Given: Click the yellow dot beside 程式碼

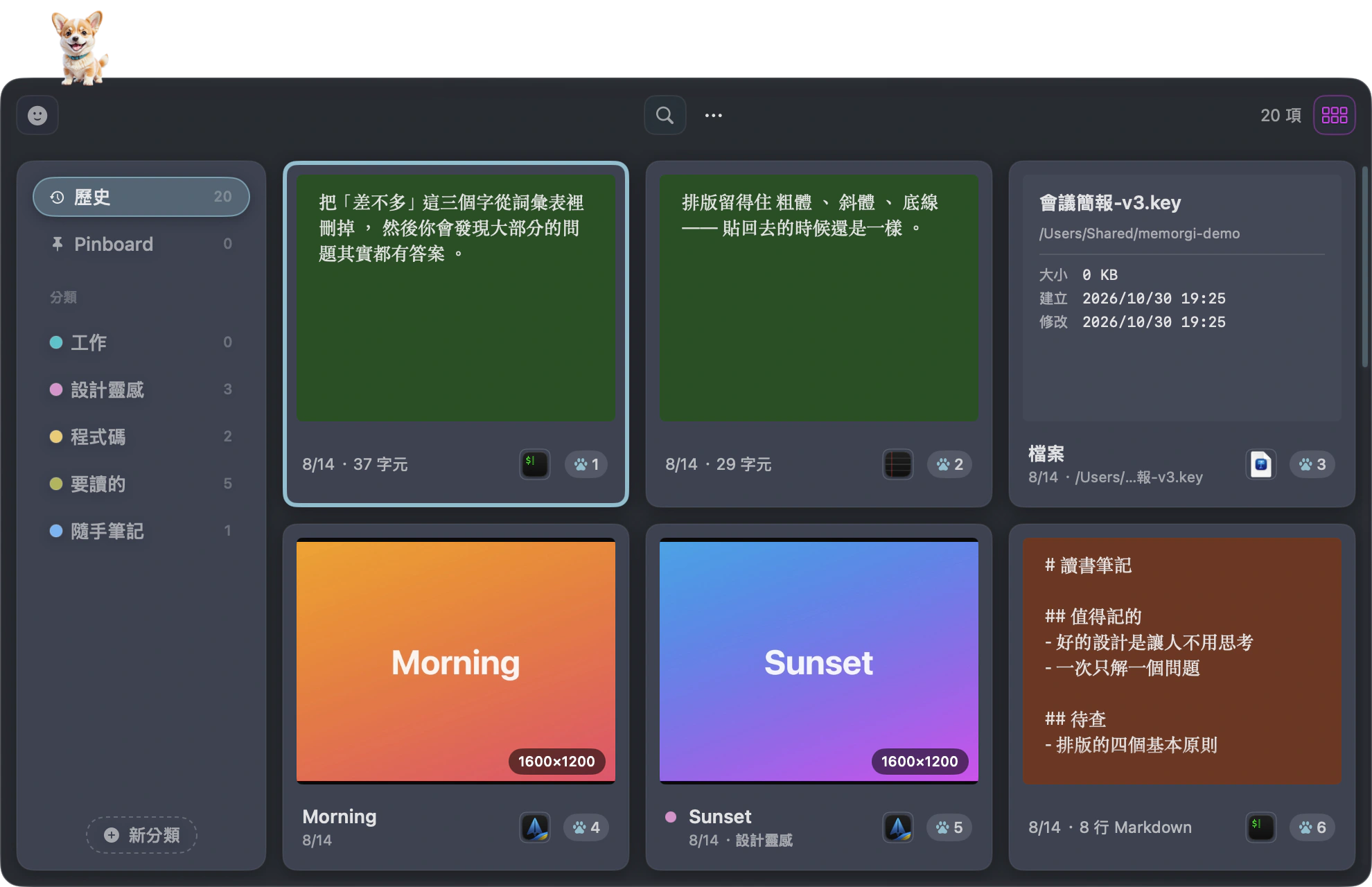Looking at the screenshot, I should click(56, 437).
